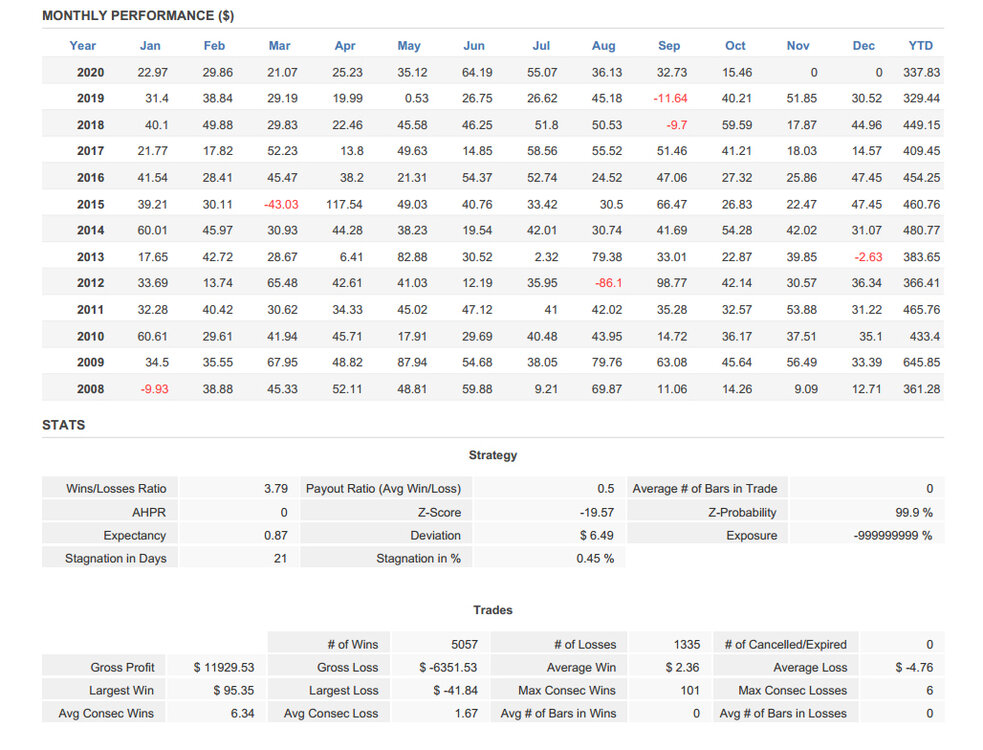Click the Wins/Losses Ratio value 3.79

click(x=276, y=489)
